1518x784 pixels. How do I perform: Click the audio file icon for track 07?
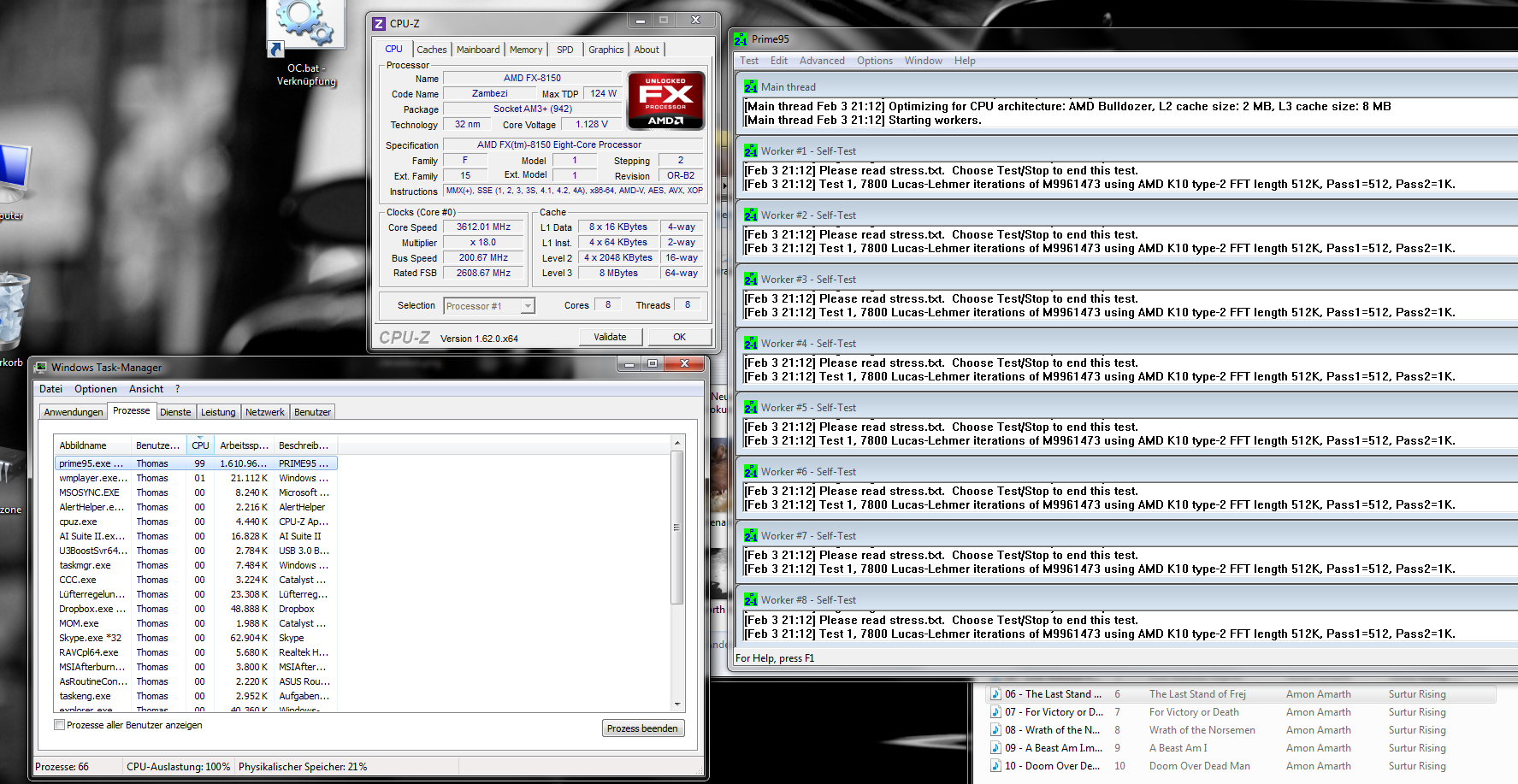(x=995, y=712)
